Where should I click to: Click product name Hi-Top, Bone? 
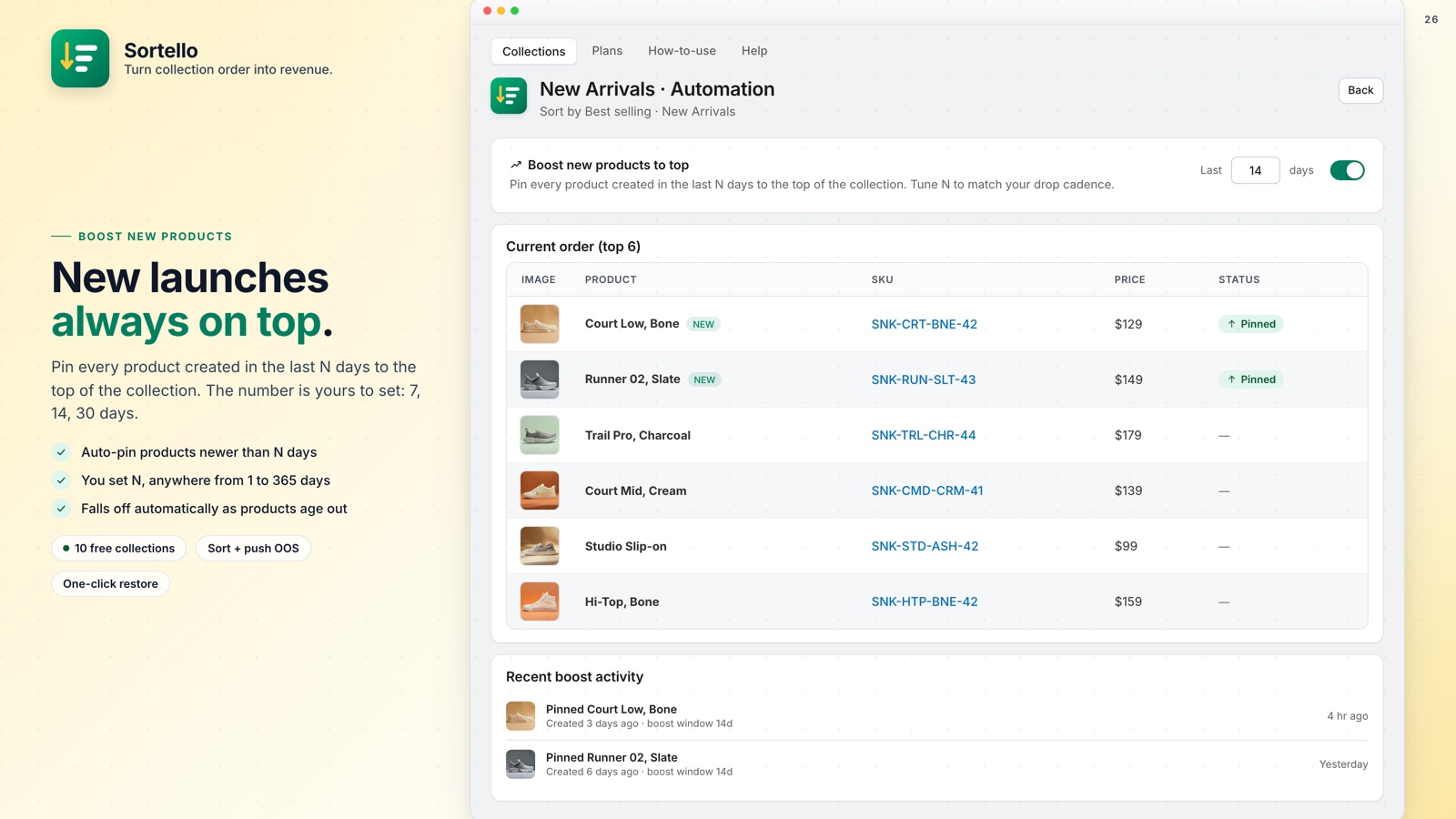622,602
